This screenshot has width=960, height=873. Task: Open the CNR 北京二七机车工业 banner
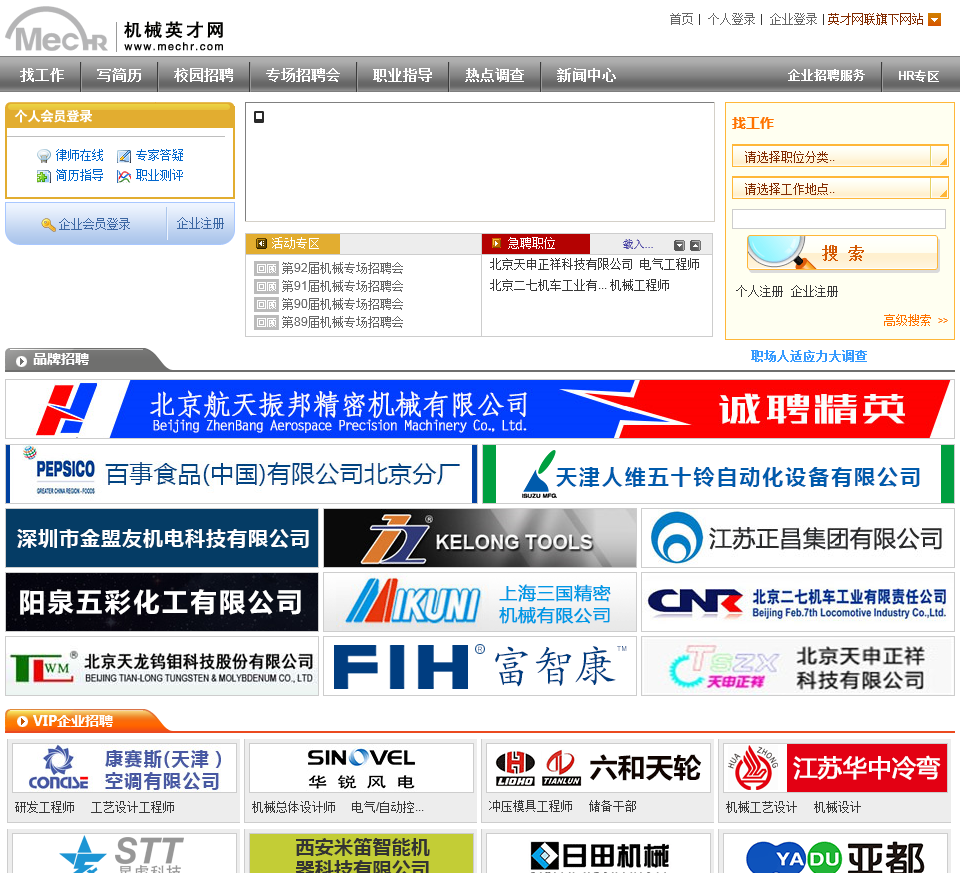point(798,602)
